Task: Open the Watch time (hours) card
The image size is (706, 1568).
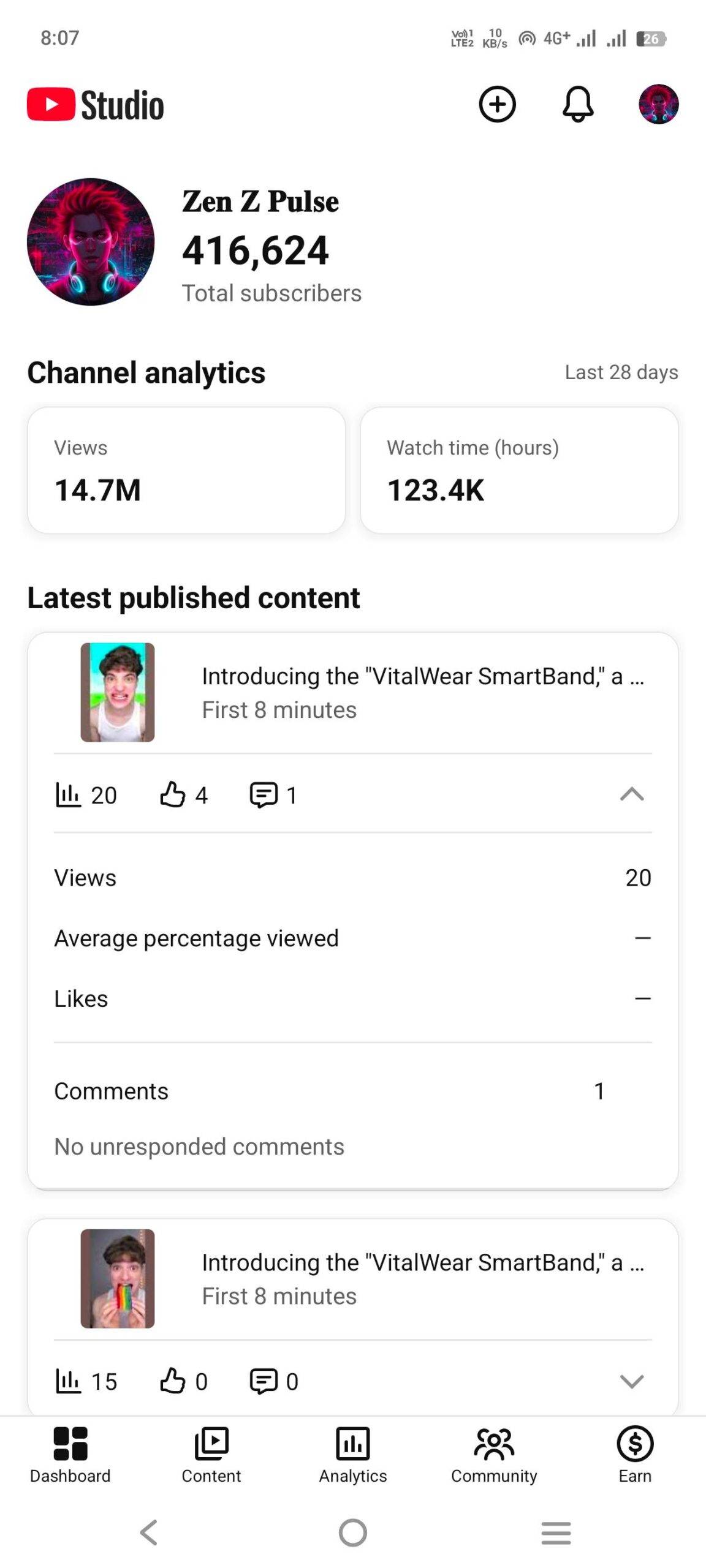Action: coord(519,470)
